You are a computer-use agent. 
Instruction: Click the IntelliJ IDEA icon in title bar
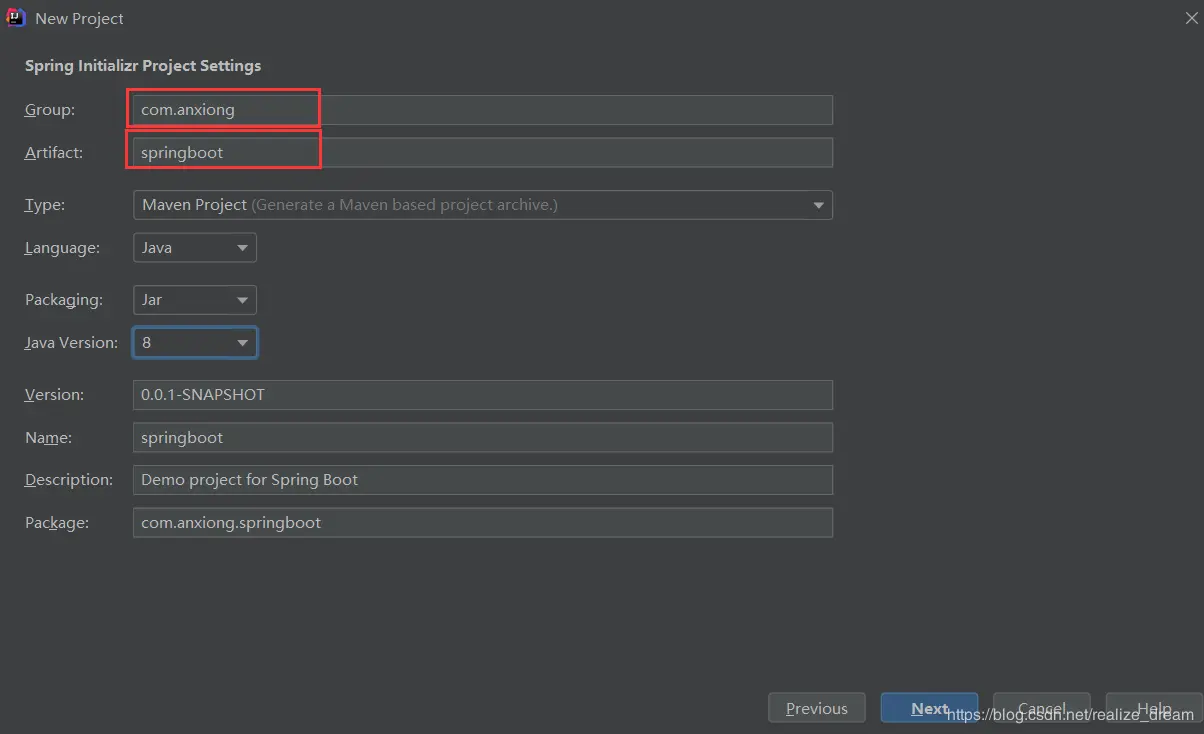point(16,18)
